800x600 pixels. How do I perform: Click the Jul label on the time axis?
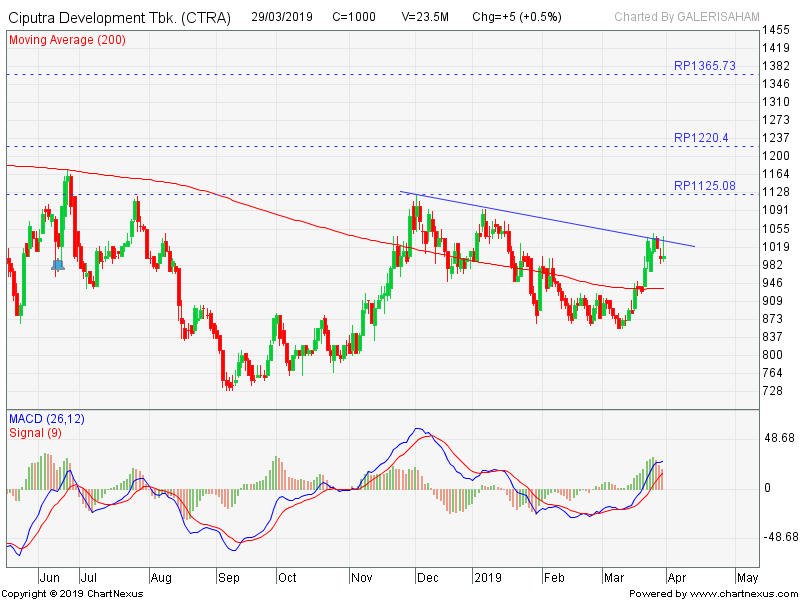[89, 578]
